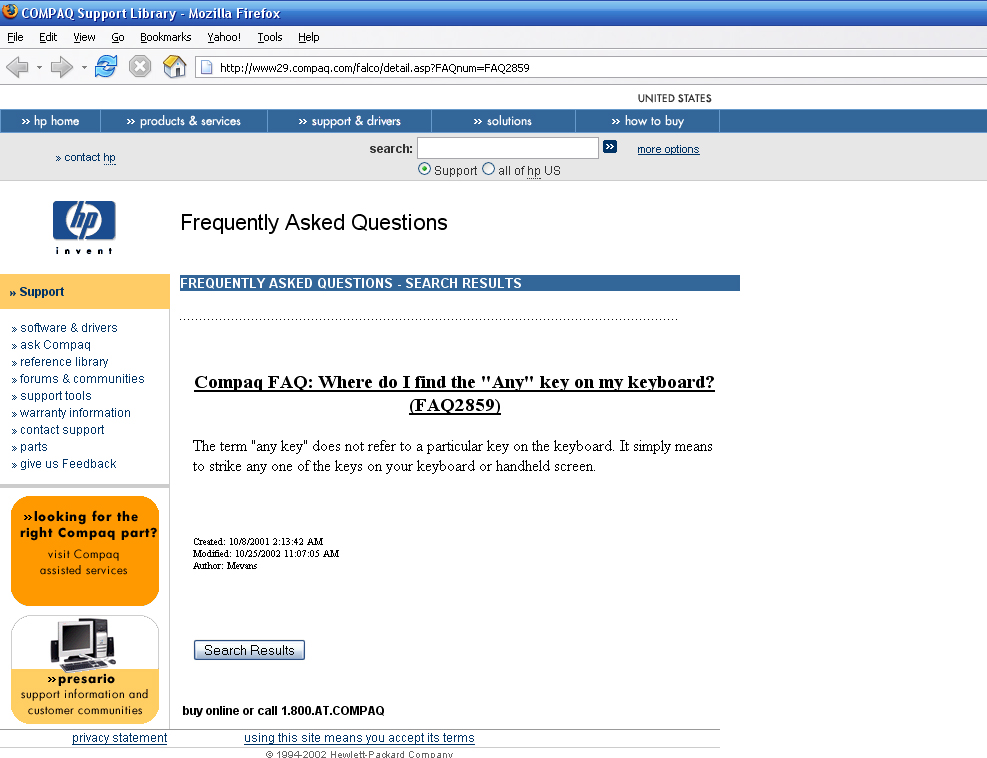Click the Support sidebar heading

(x=84, y=291)
